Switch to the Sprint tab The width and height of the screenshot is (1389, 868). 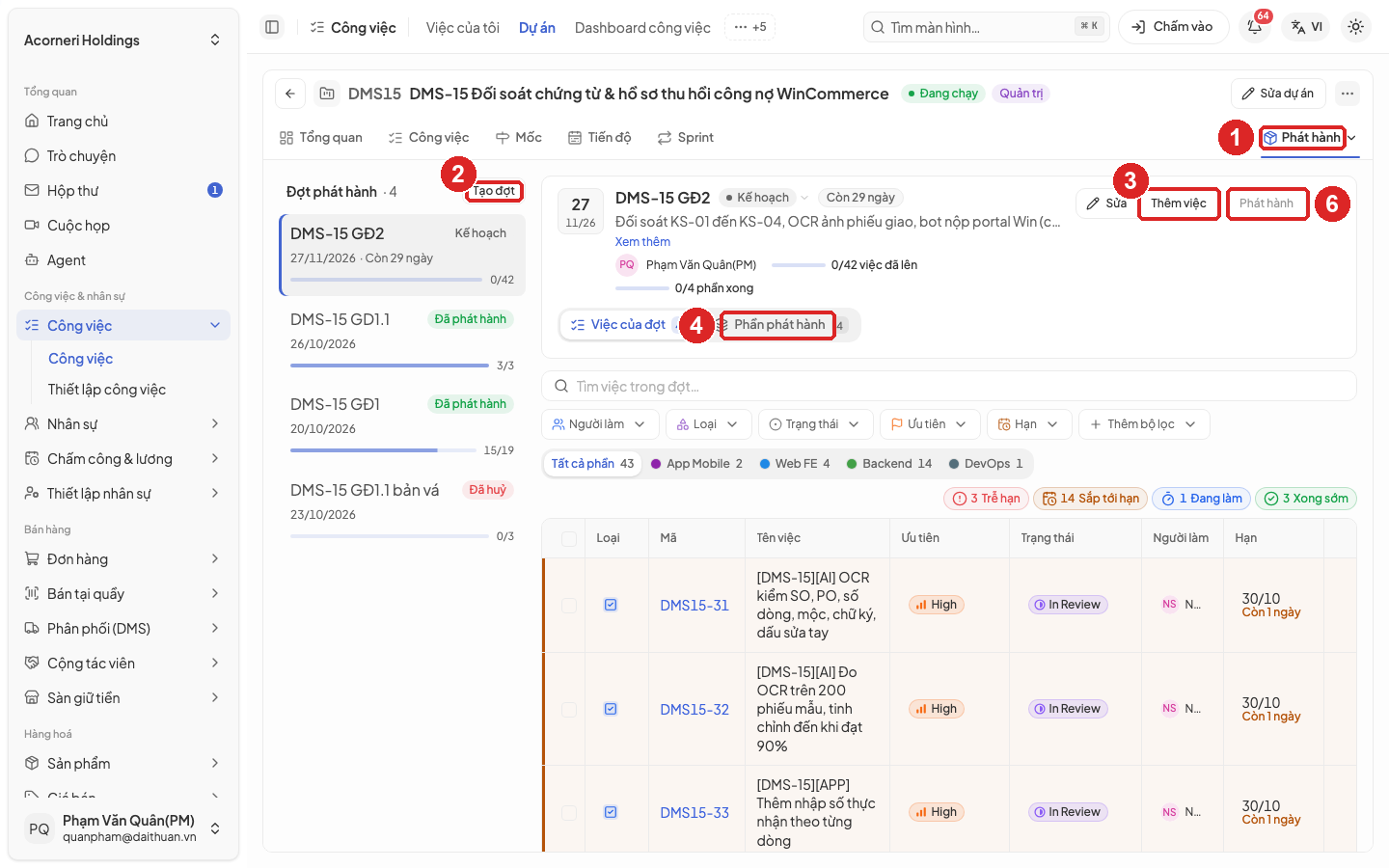click(x=686, y=138)
